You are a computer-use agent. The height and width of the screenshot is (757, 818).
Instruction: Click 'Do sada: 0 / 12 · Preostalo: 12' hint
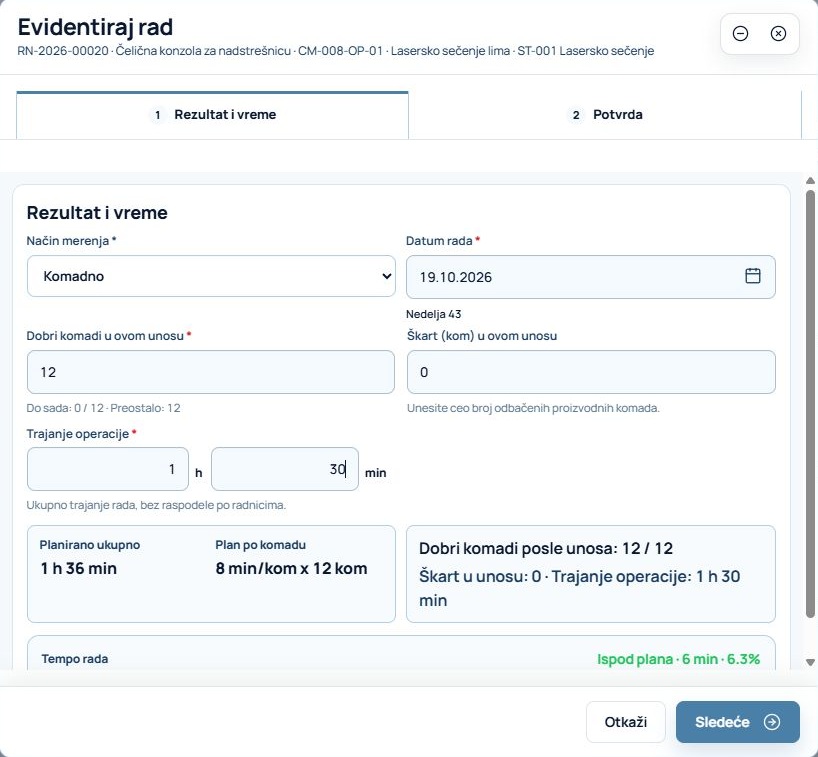click(103, 408)
